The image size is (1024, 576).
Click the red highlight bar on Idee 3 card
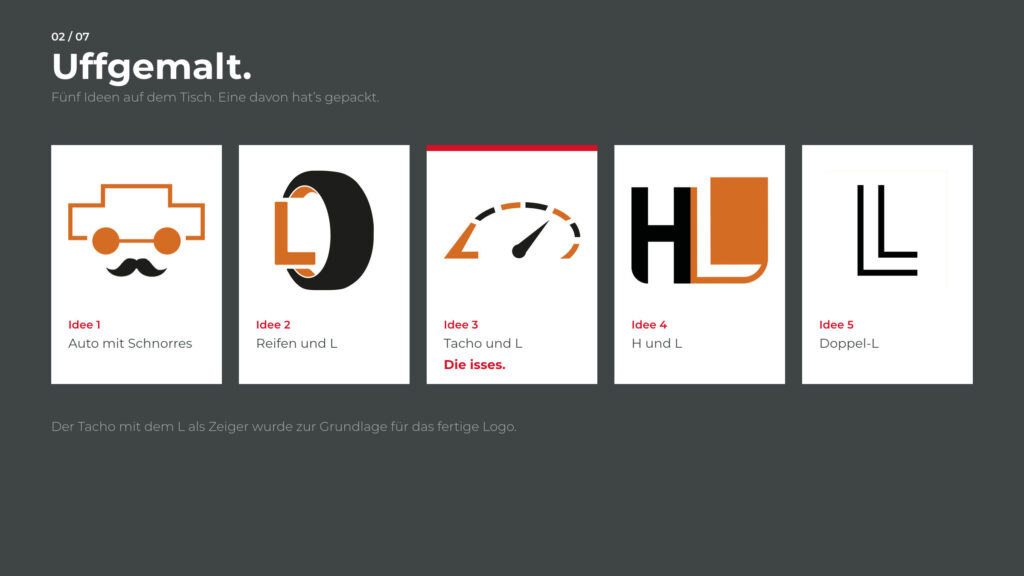tap(512, 148)
